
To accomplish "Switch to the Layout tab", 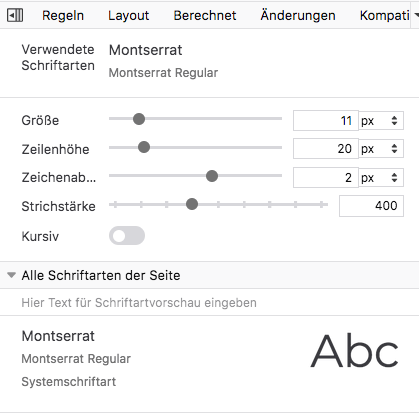I will [x=128, y=15].
